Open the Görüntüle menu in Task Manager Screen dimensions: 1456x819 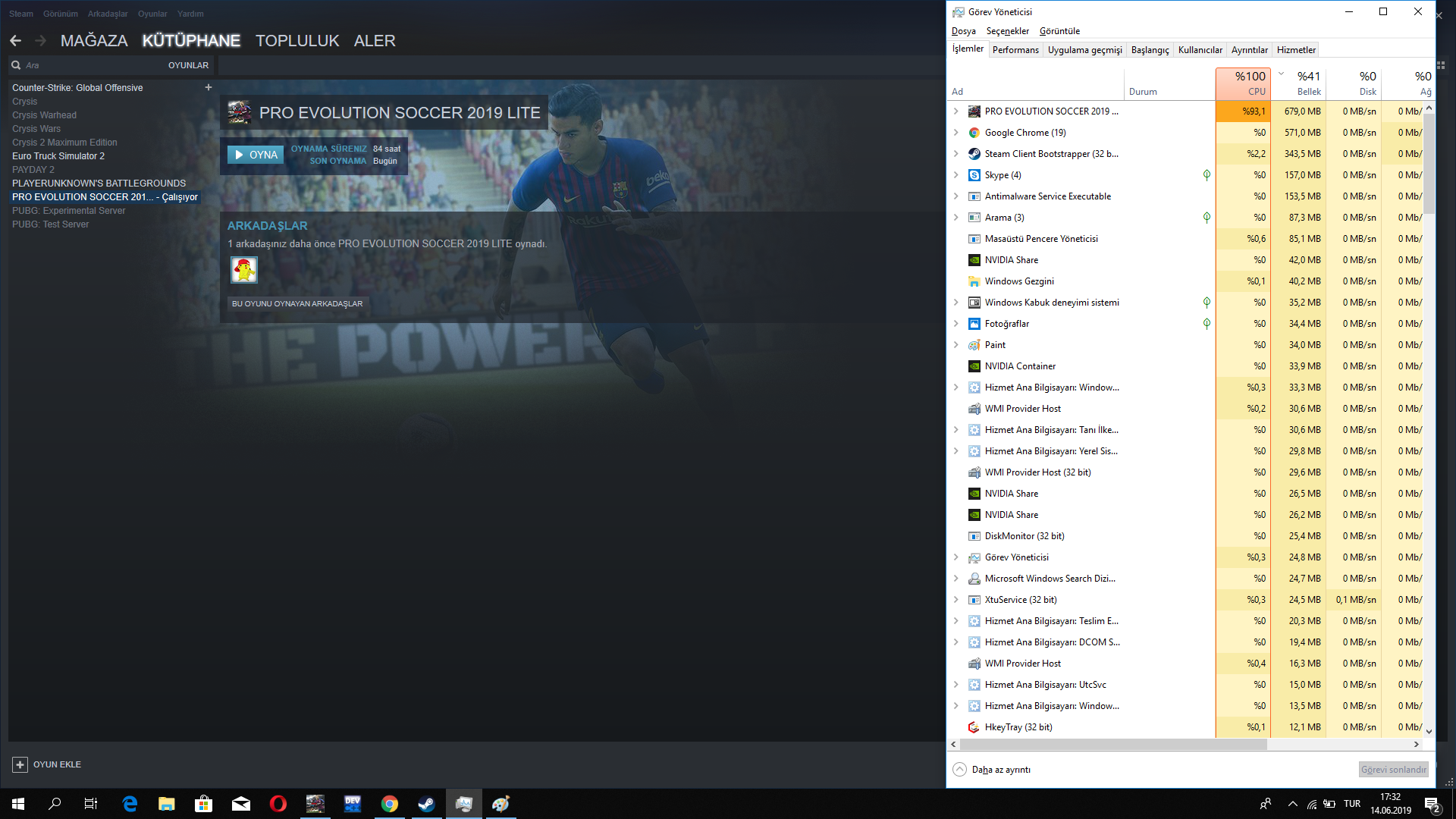point(1059,31)
